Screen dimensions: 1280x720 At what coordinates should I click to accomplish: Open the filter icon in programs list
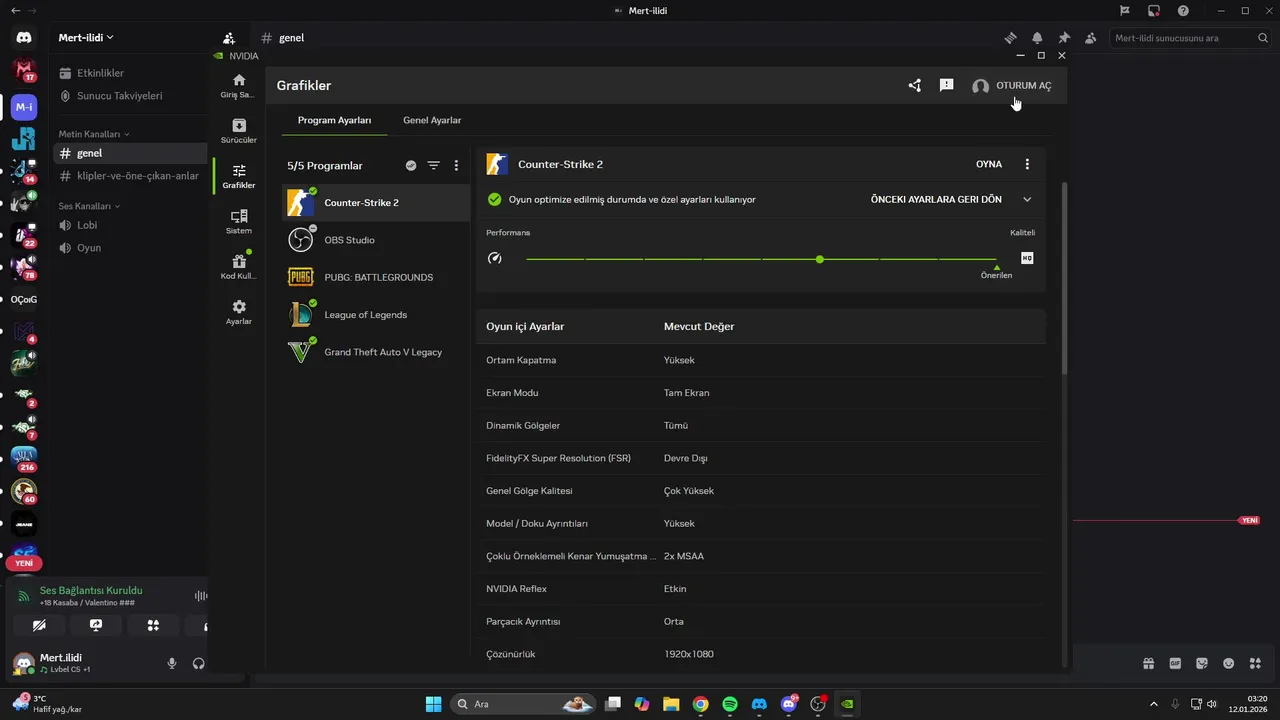tap(433, 165)
